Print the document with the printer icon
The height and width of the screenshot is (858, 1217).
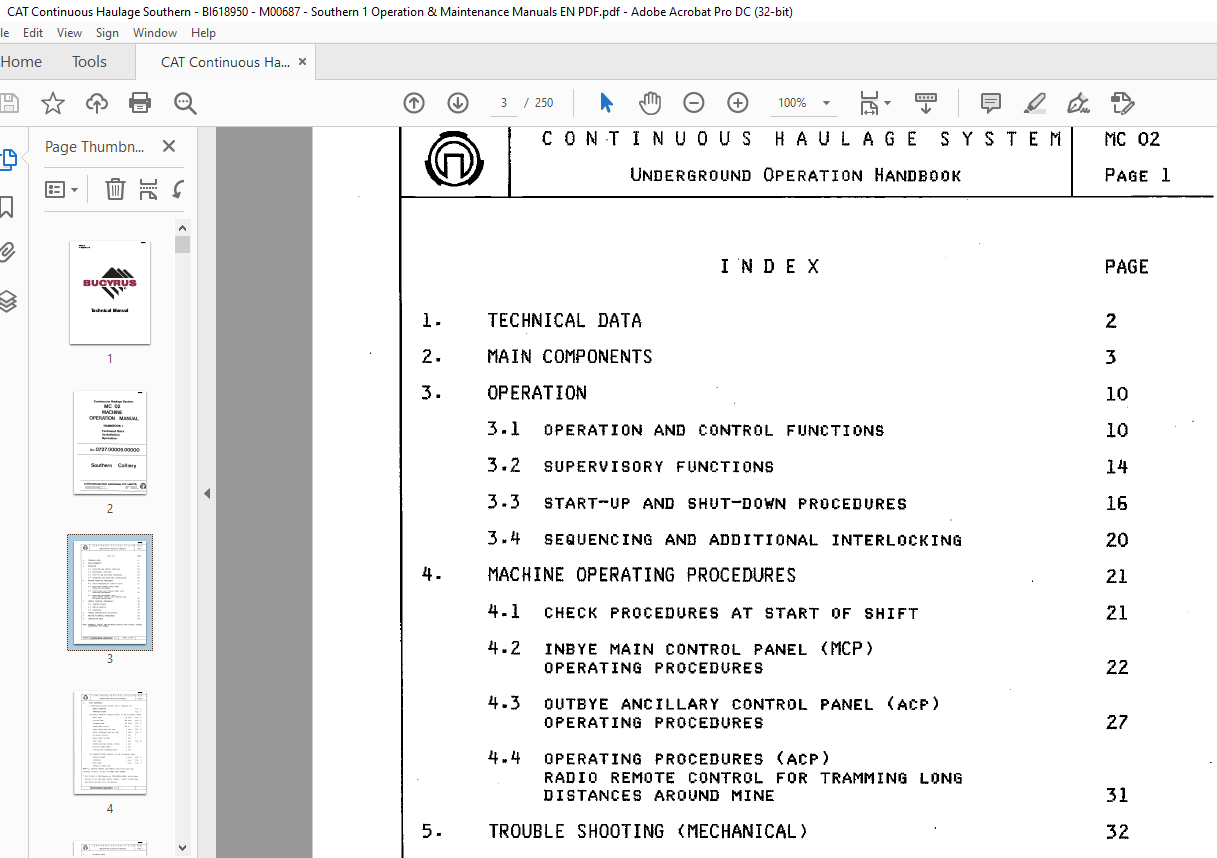140,103
